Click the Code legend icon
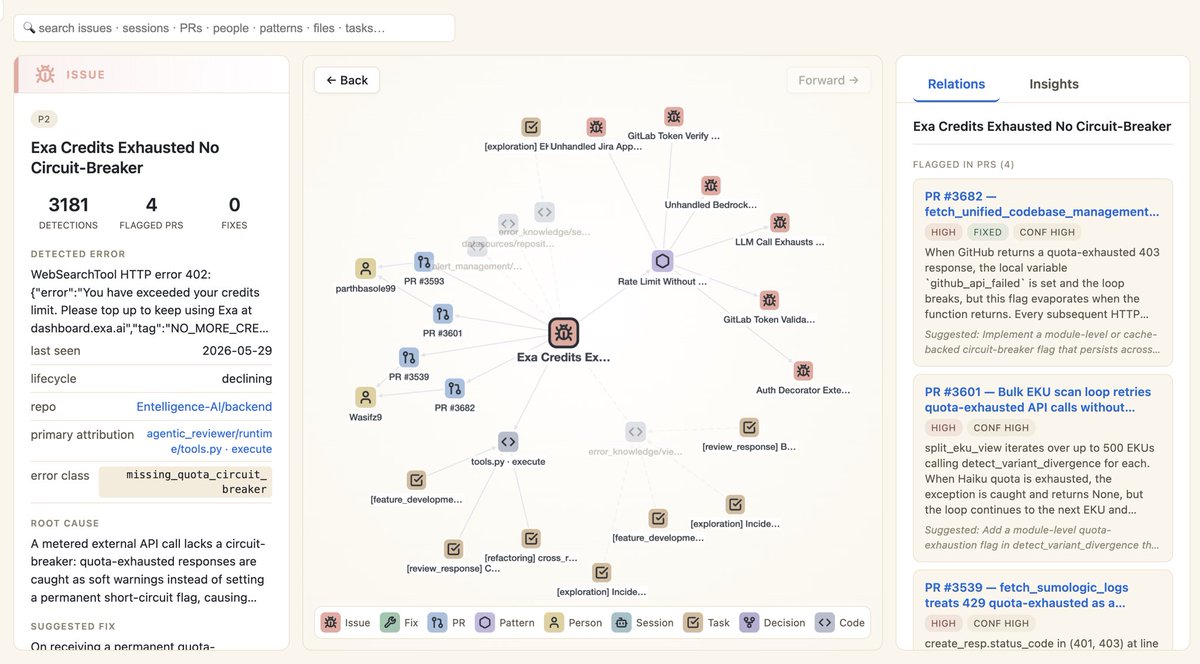This screenshot has height=664, width=1200. click(x=824, y=622)
